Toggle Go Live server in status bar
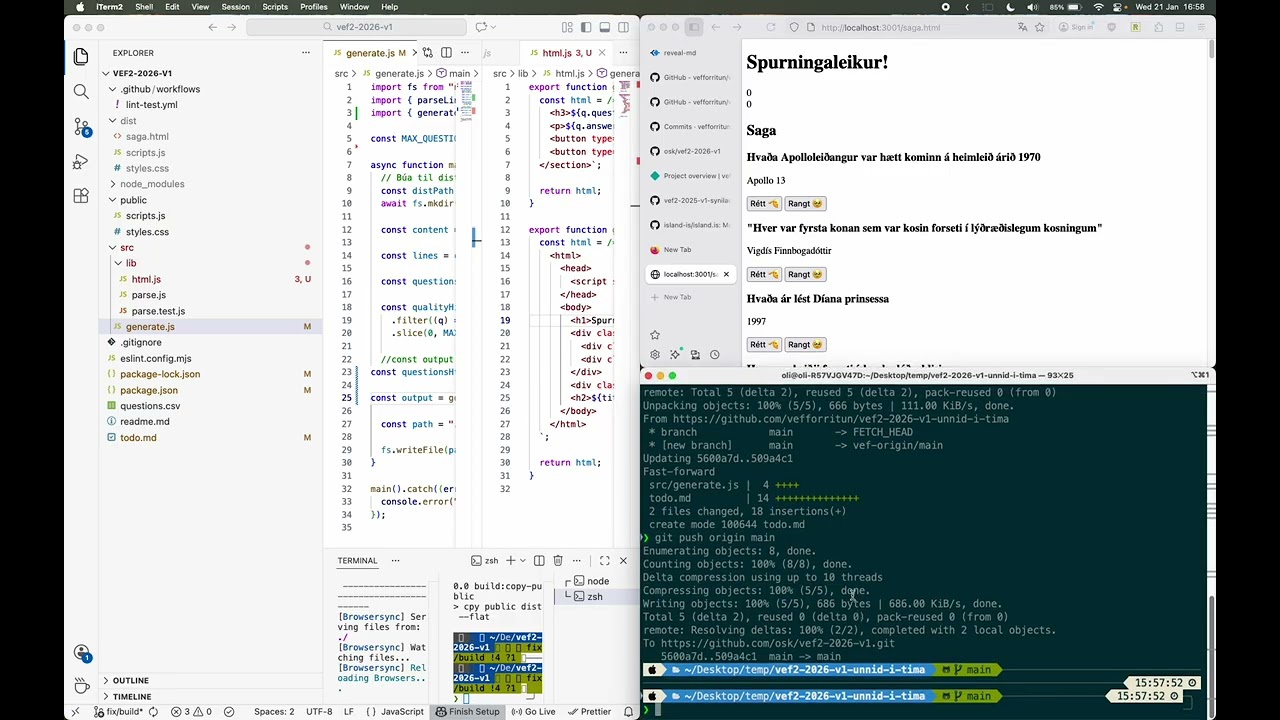The image size is (1280, 720). coord(533,711)
